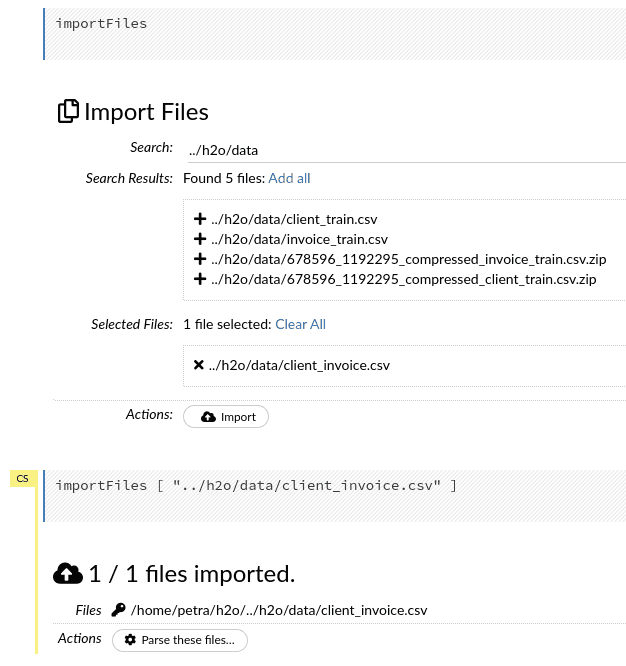Click the Import button

[226, 417]
